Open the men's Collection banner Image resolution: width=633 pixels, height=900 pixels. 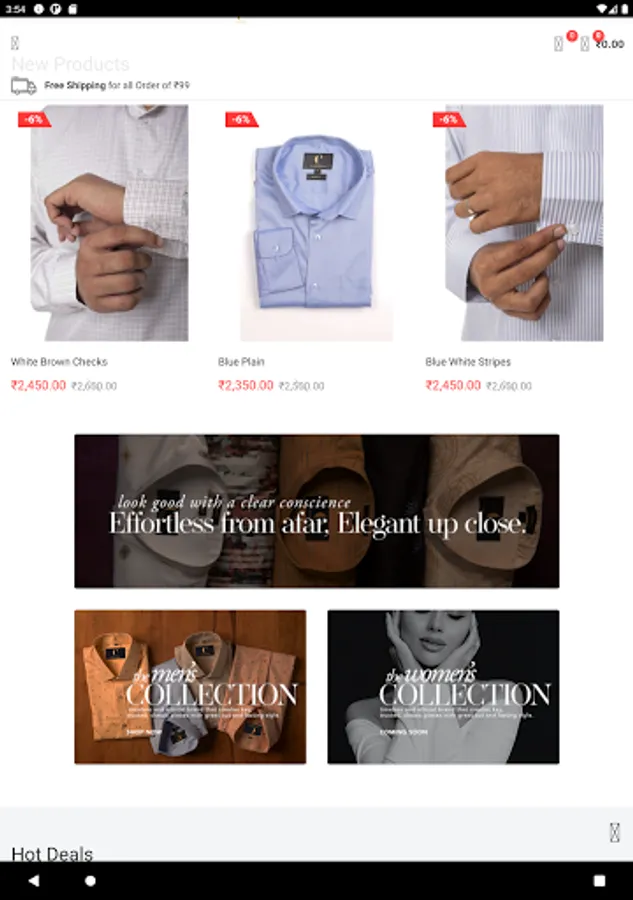[x=190, y=686]
